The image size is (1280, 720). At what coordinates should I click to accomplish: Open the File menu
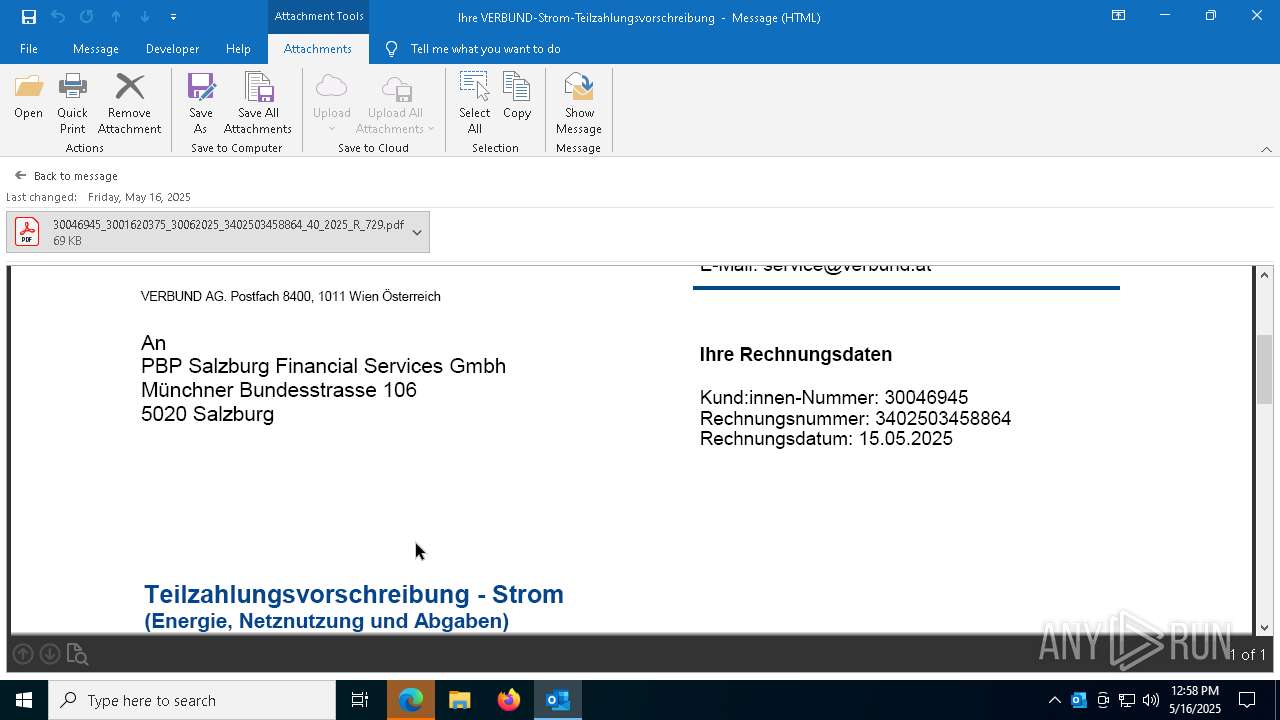[x=29, y=49]
